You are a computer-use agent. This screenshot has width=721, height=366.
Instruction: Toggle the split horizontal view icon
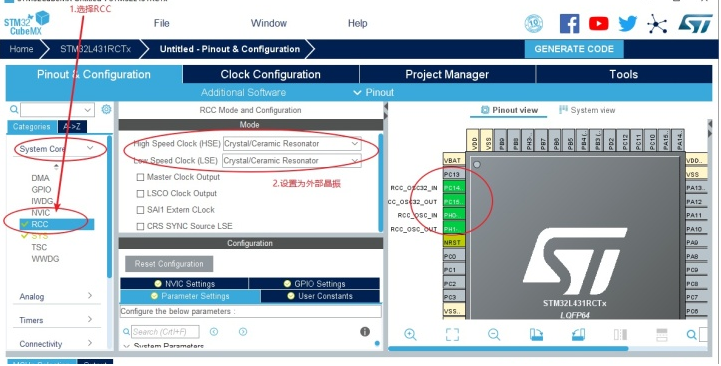[x=662, y=334]
